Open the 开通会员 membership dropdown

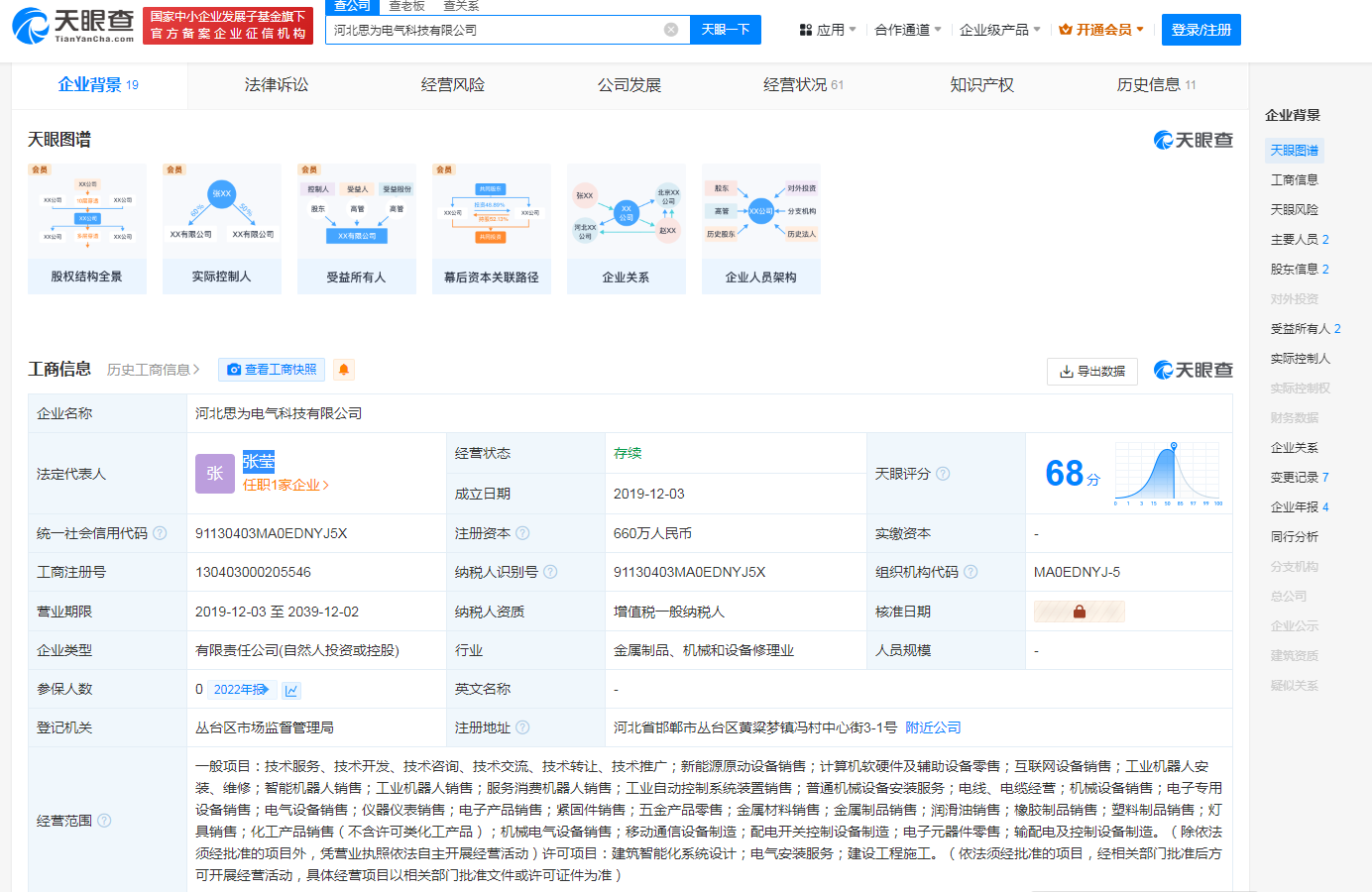point(1101,30)
